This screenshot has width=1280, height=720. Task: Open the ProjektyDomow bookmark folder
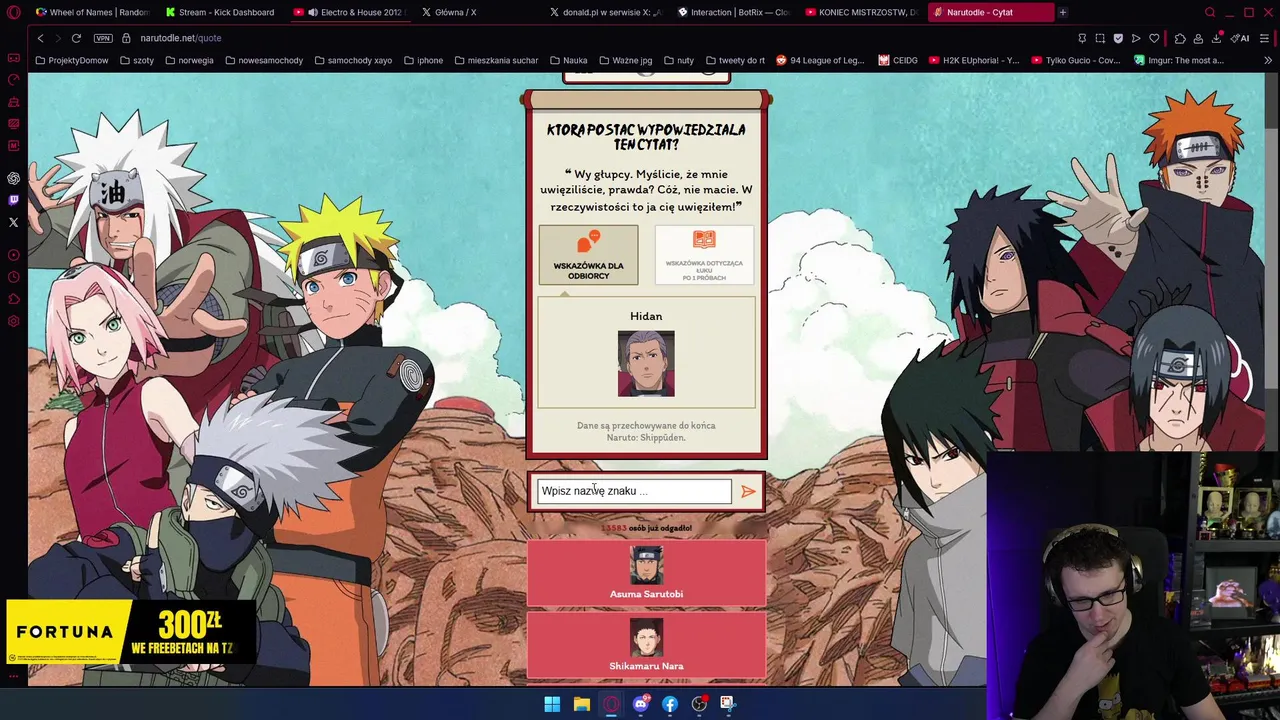(71, 60)
